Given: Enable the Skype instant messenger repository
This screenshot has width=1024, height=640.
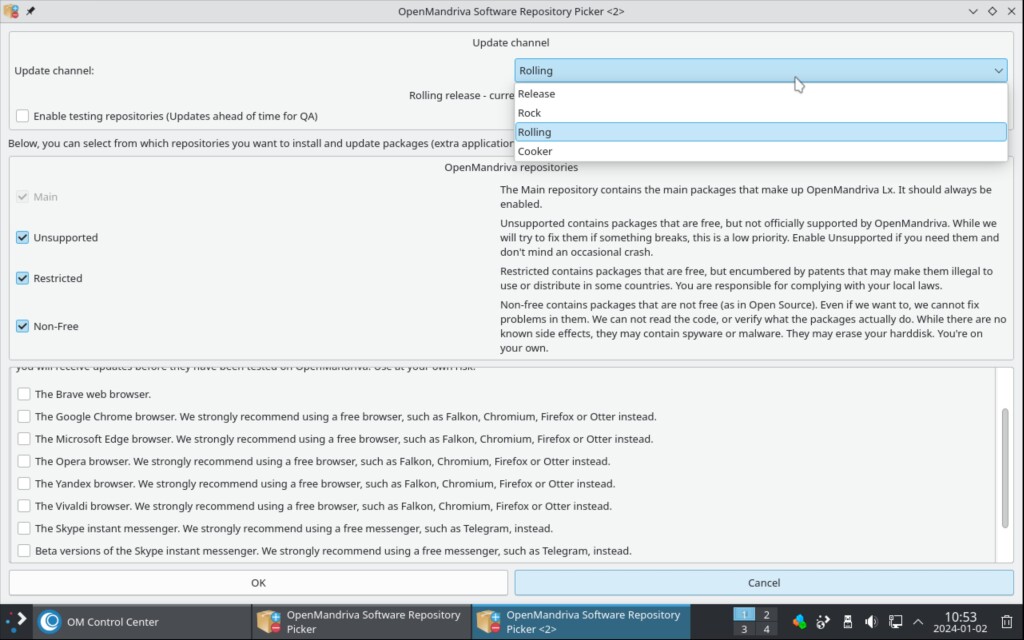Looking at the screenshot, I should [x=24, y=528].
